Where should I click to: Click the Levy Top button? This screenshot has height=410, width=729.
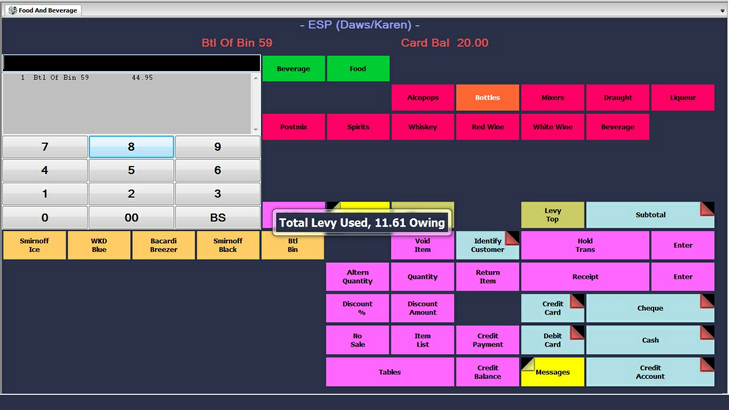tap(552, 215)
